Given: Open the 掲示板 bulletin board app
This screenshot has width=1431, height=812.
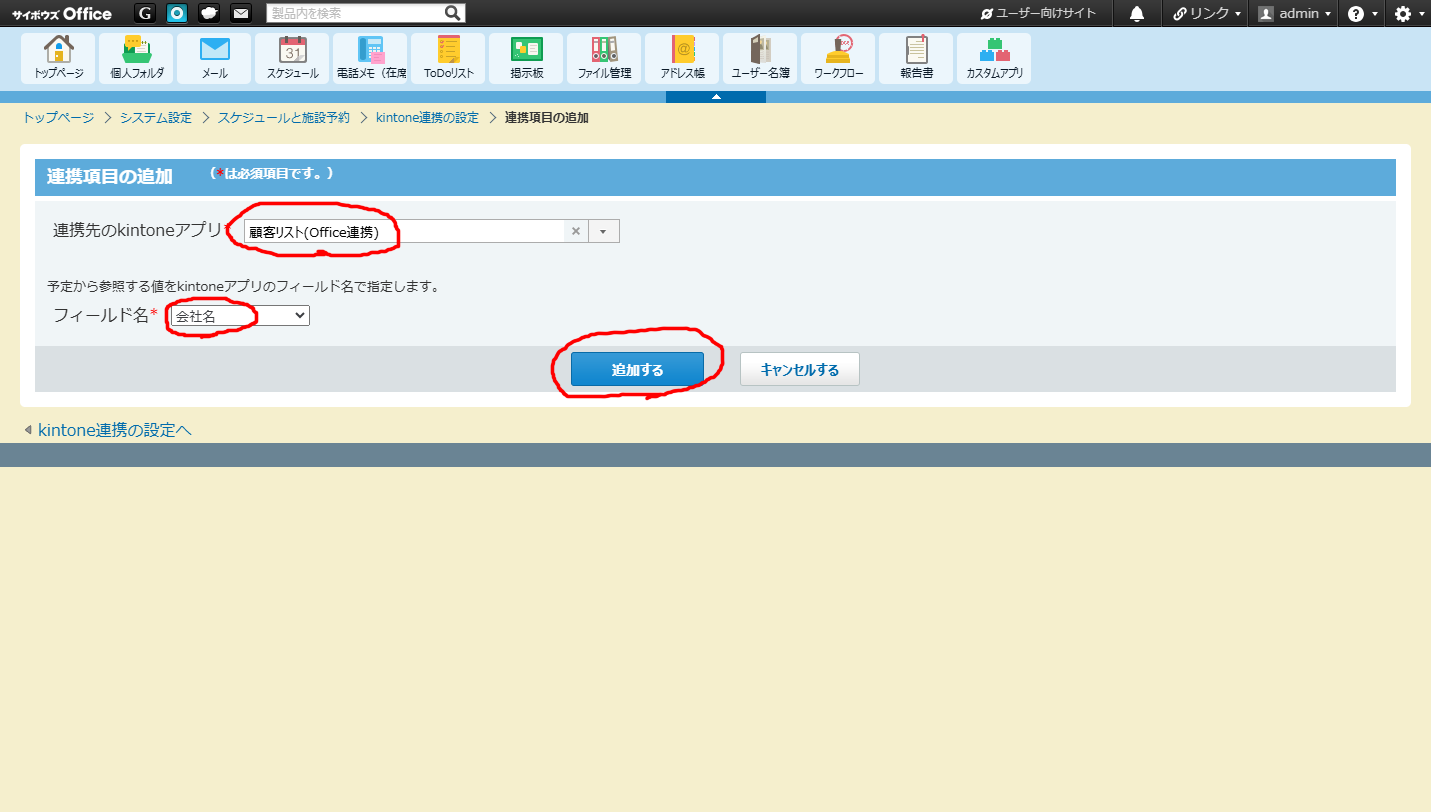Looking at the screenshot, I should pyautogui.click(x=527, y=59).
